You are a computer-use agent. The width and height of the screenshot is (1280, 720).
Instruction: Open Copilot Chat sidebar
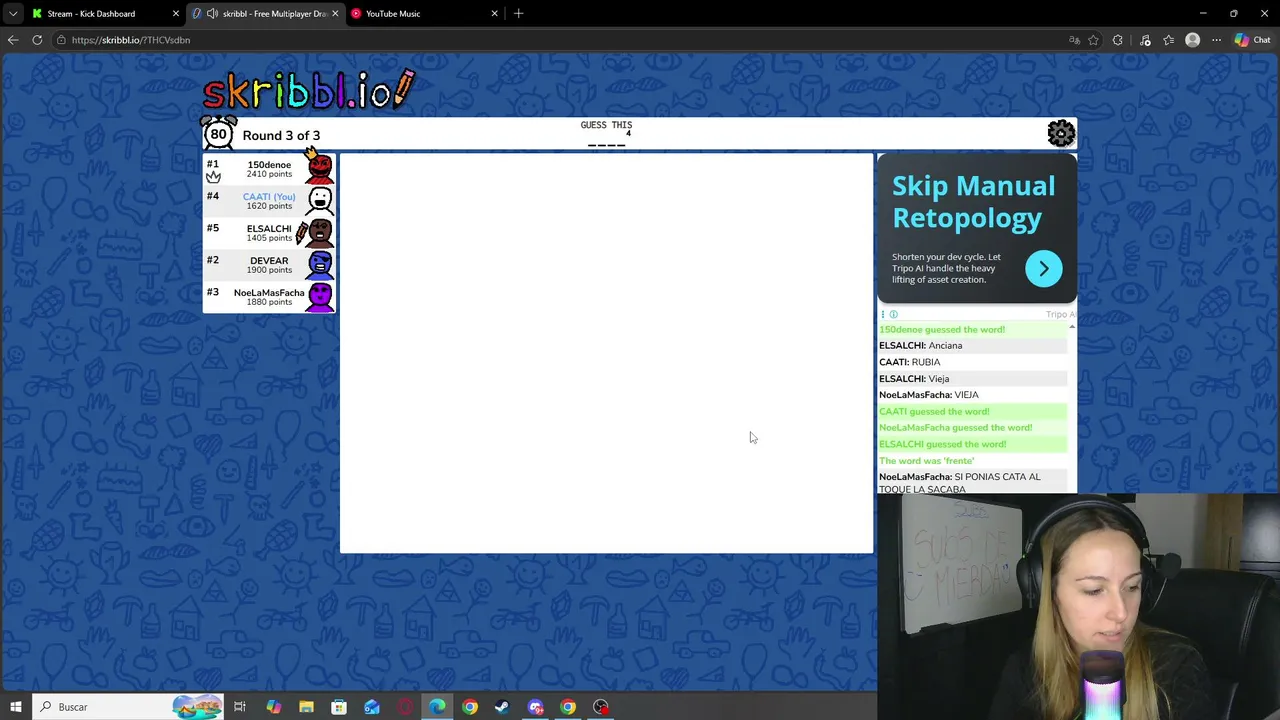1252,40
